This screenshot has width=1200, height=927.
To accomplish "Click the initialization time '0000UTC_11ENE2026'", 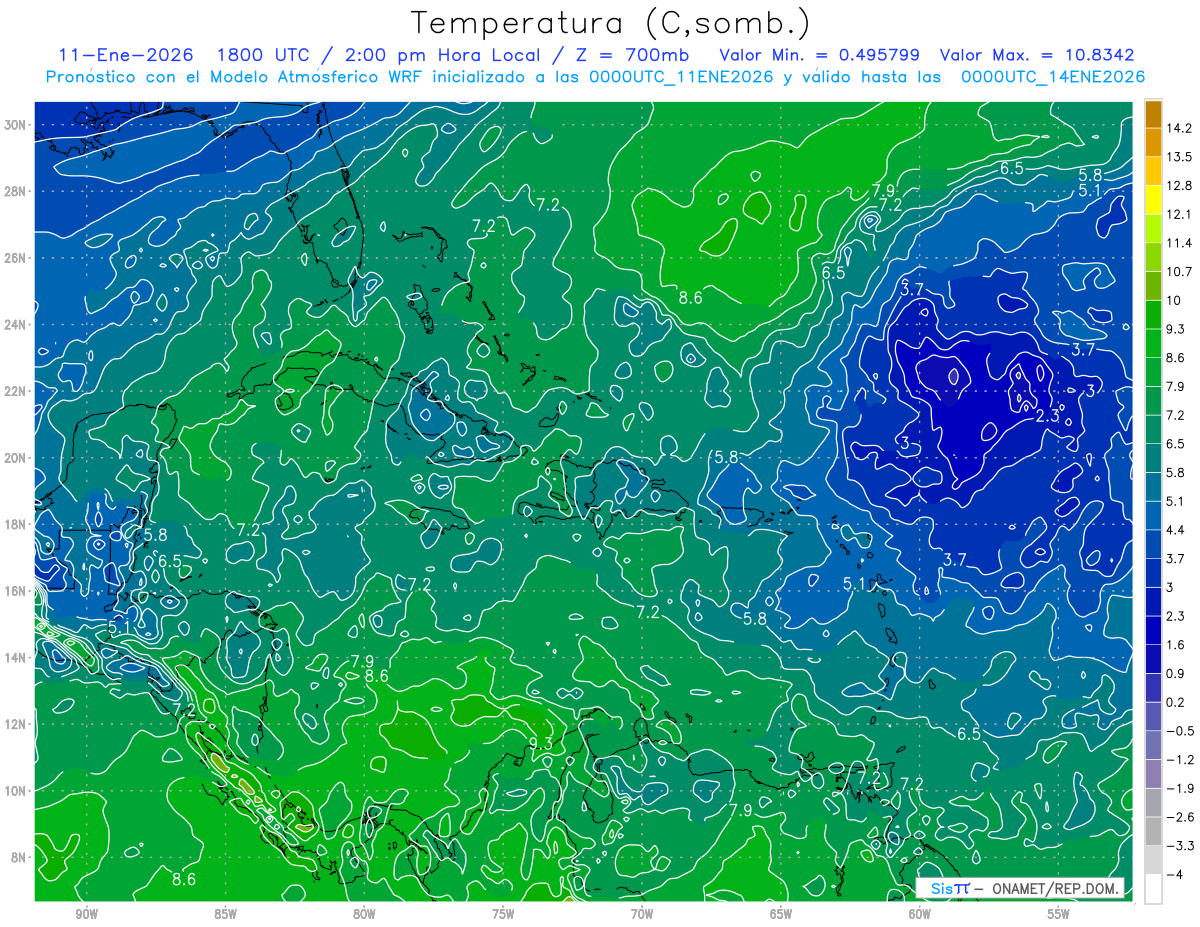I will 681,77.
